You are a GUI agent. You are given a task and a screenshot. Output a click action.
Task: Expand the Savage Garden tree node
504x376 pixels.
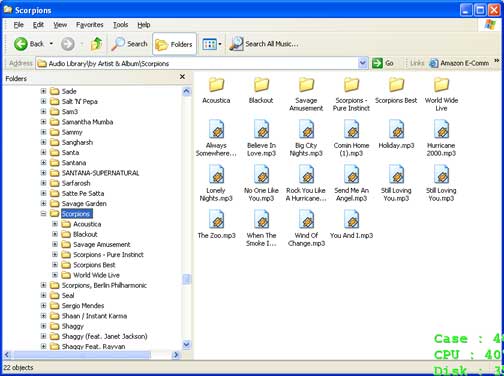[43, 203]
